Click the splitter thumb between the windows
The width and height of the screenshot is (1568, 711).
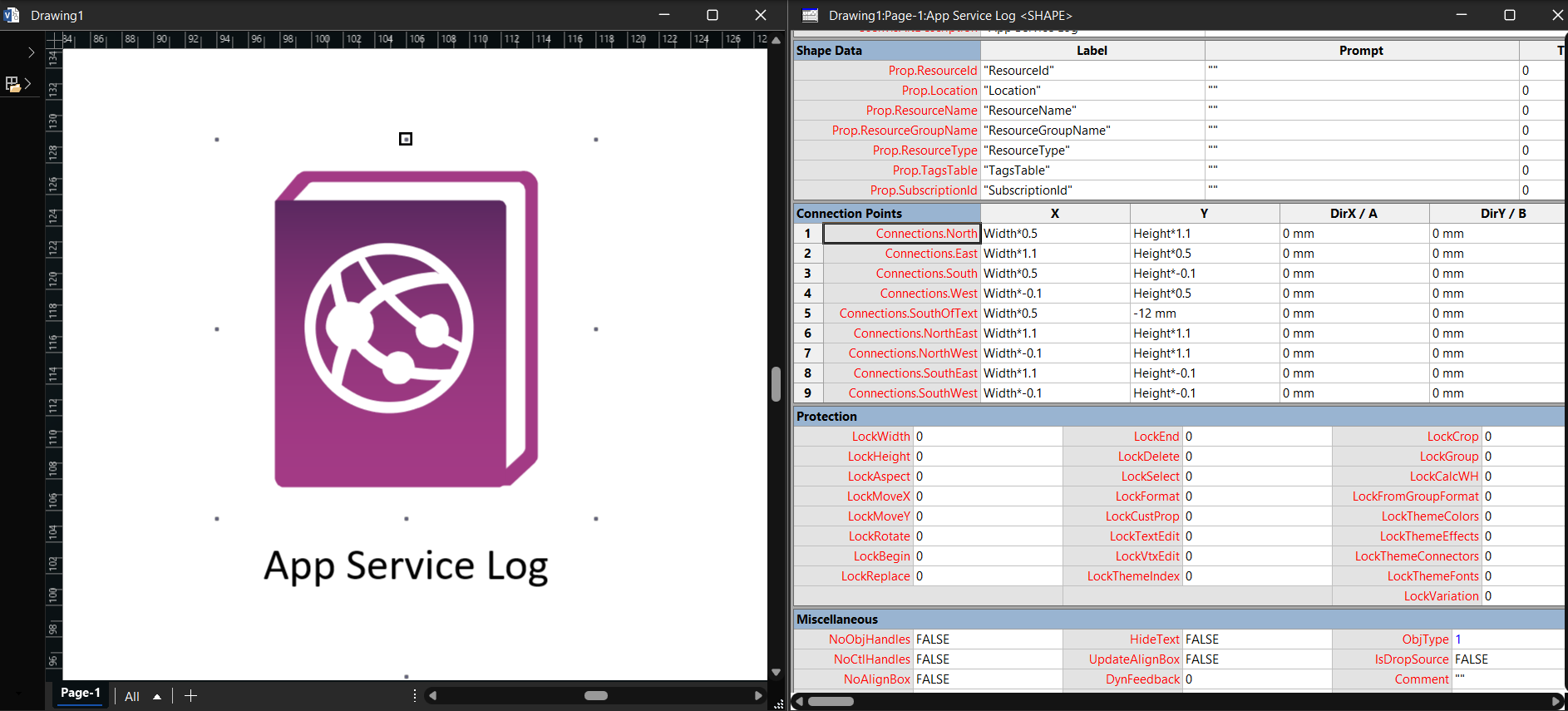[776, 383]
